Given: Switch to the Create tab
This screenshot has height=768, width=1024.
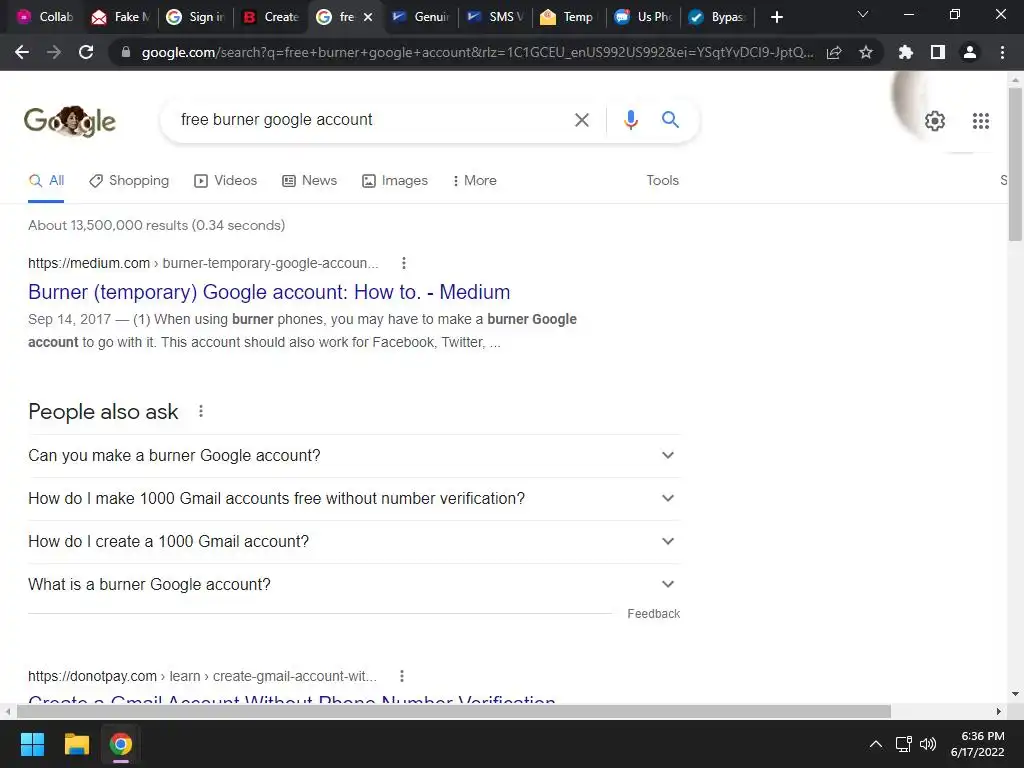Looking at the screenshot, I should tap(270, 17).
